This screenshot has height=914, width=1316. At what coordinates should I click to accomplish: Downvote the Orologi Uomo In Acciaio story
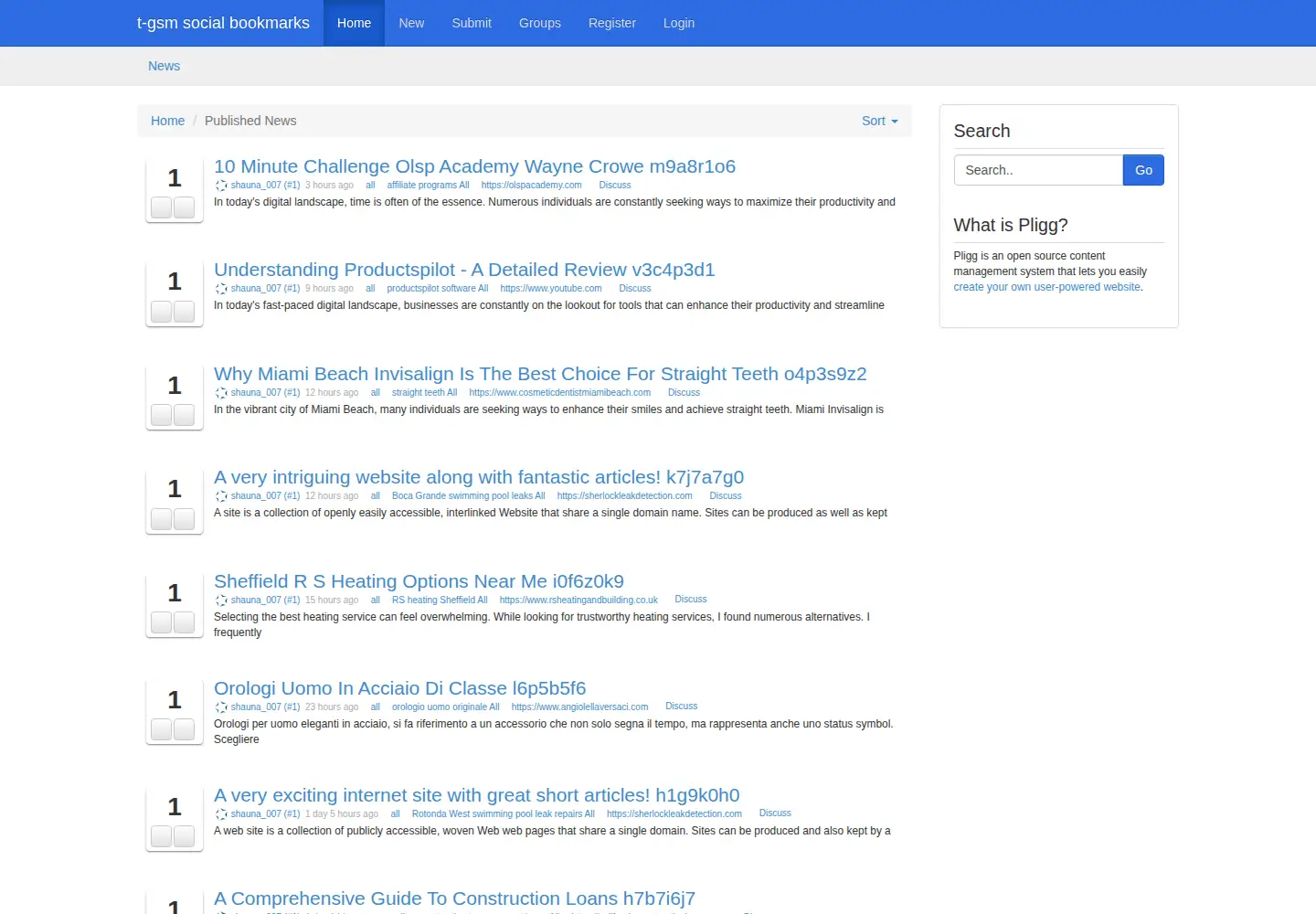point(184,729)
